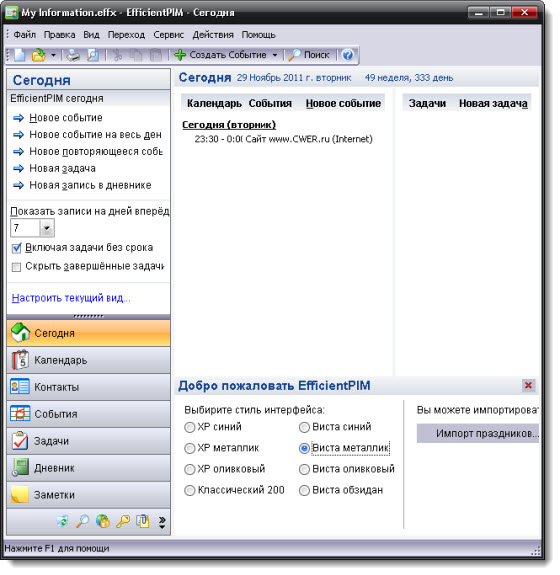Viewport: 560px width, 575px height.
Task: Close the Добро пожаловать welcome panel
Action: (528, 385)
